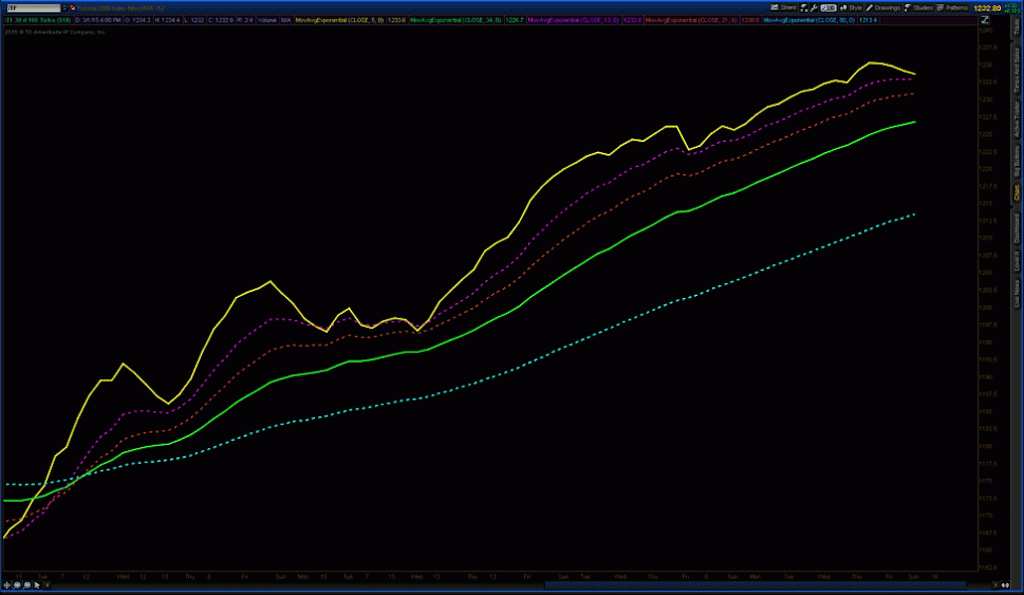Click the green MovAvgExponential (CLOSE, 34, 0) label
The image size is (1024, 595).
click(456, 20)
